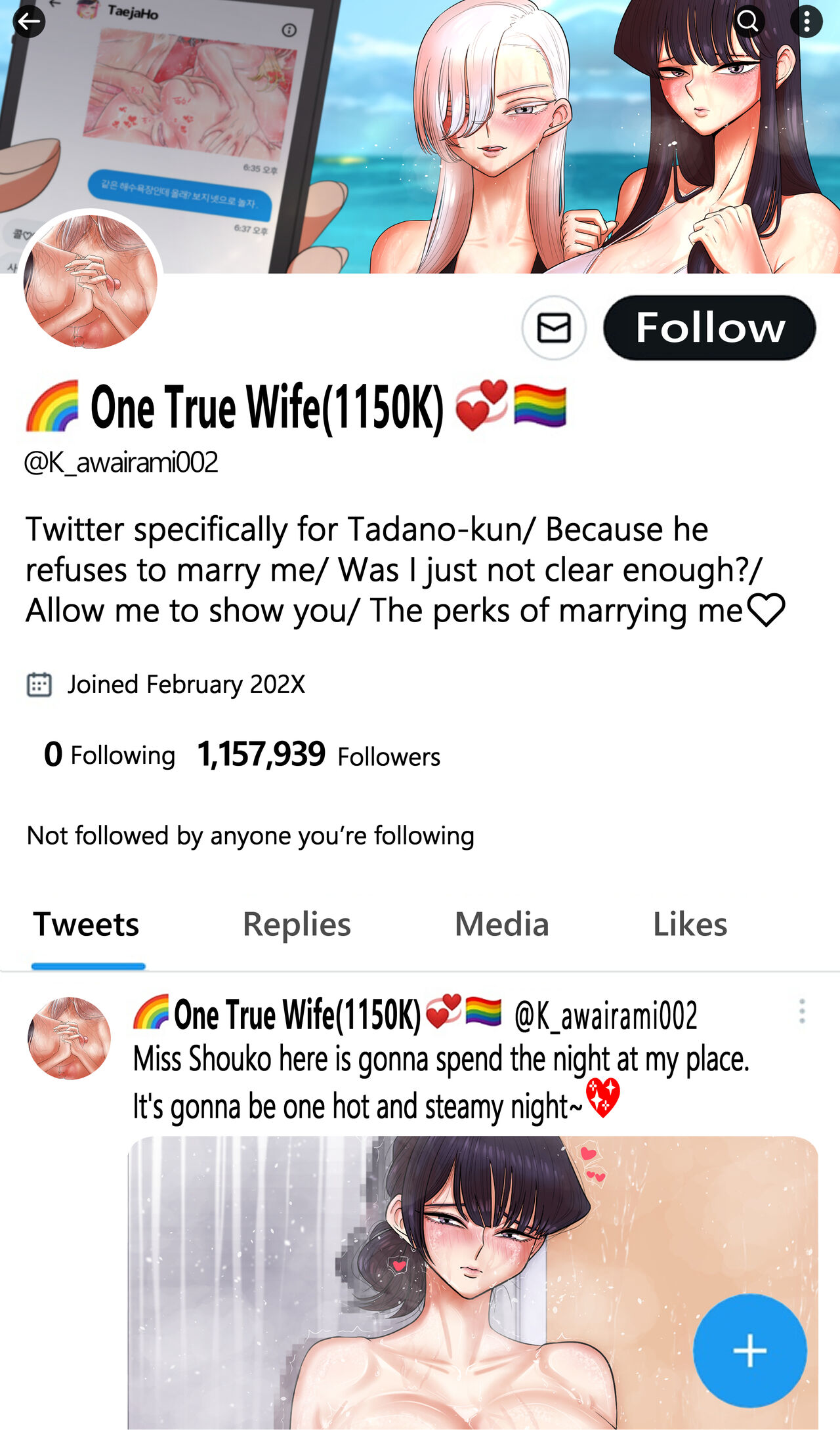
Task: Click the calendar icon beside Joined February
Action: (x=39, y=684)
